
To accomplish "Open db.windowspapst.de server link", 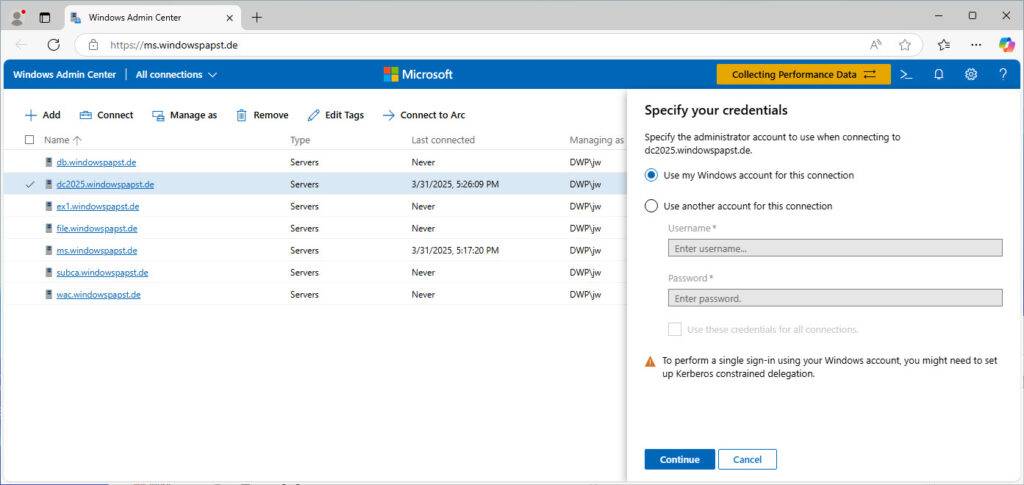I will (96, 162).
